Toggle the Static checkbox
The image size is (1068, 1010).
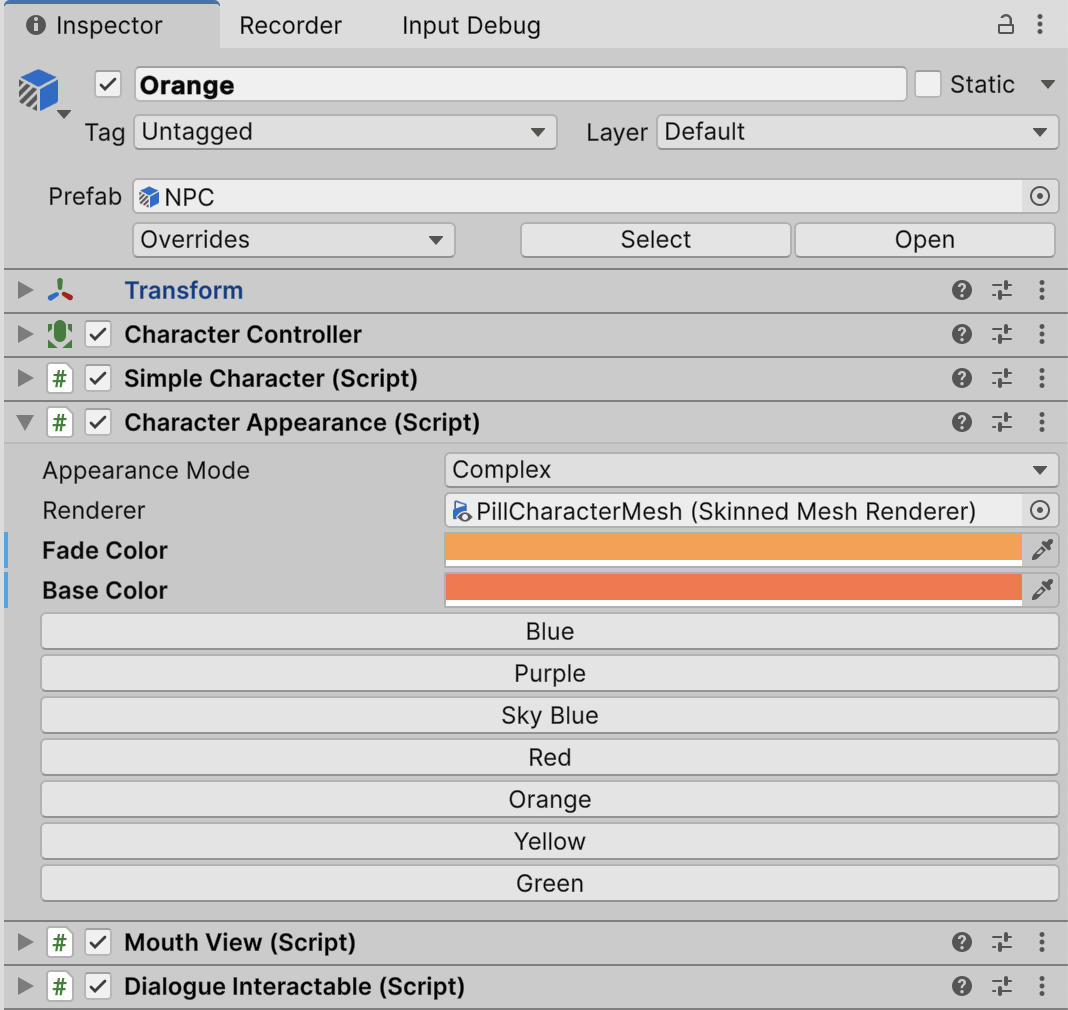[x=928, y=85]
